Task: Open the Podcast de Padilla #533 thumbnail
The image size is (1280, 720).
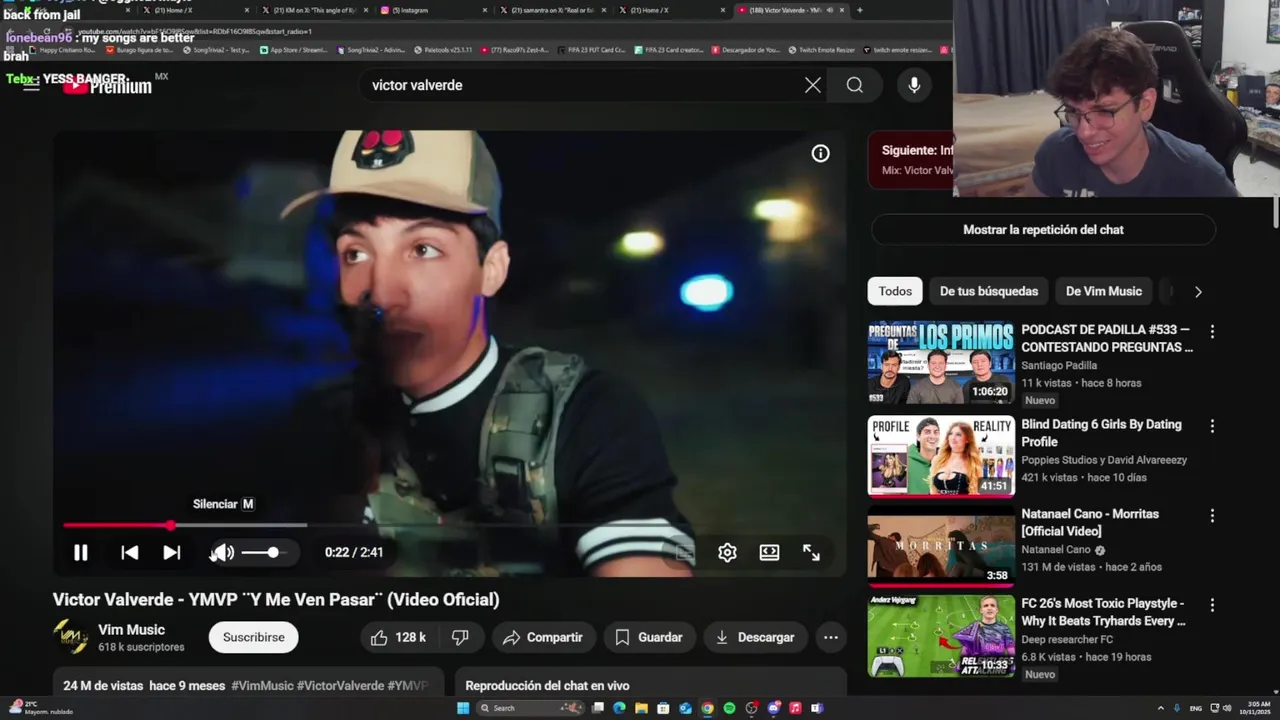Action: [941, 362]
